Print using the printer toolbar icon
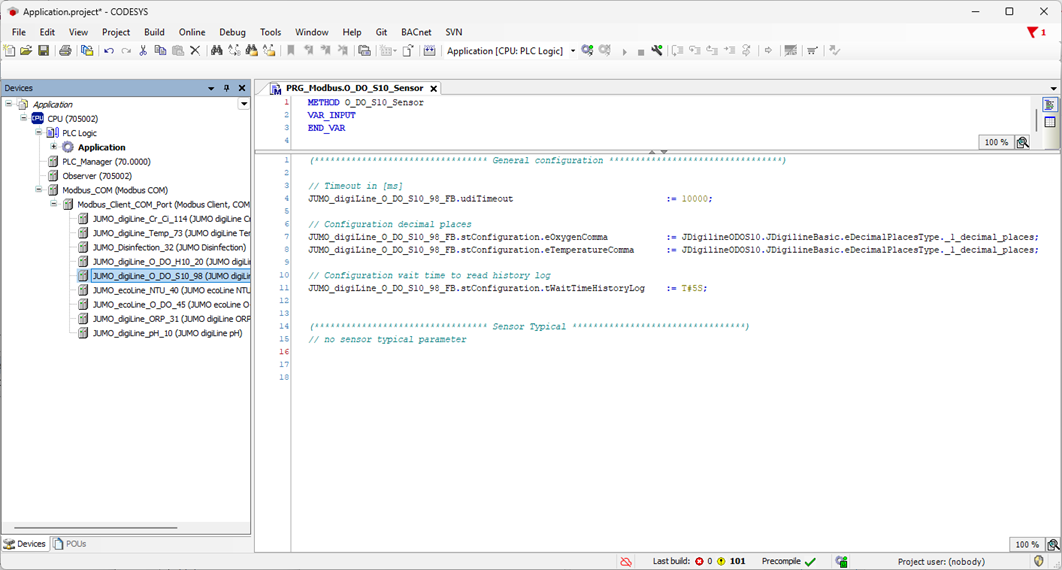 65,51
